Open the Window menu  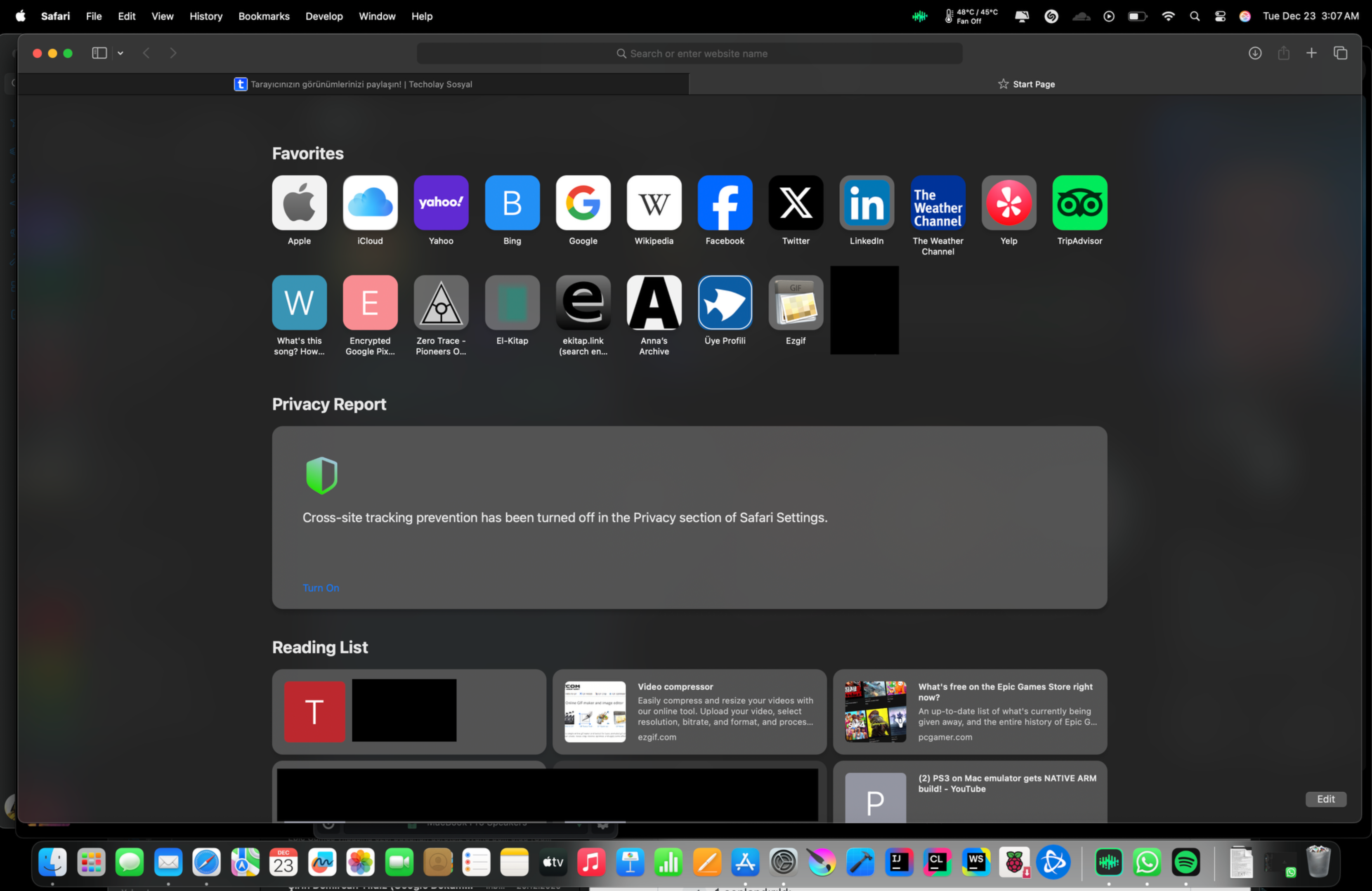[x=377, y=16]
